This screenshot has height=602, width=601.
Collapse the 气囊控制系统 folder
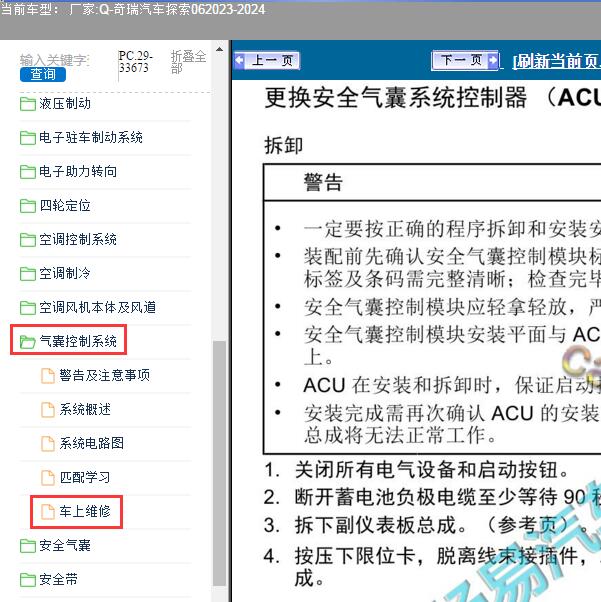point(78,341)
